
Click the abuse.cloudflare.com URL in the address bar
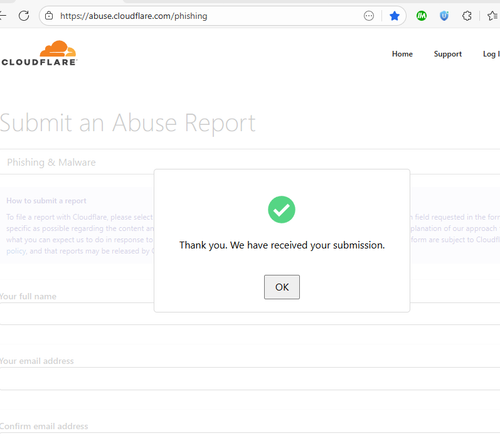(134, 16)
